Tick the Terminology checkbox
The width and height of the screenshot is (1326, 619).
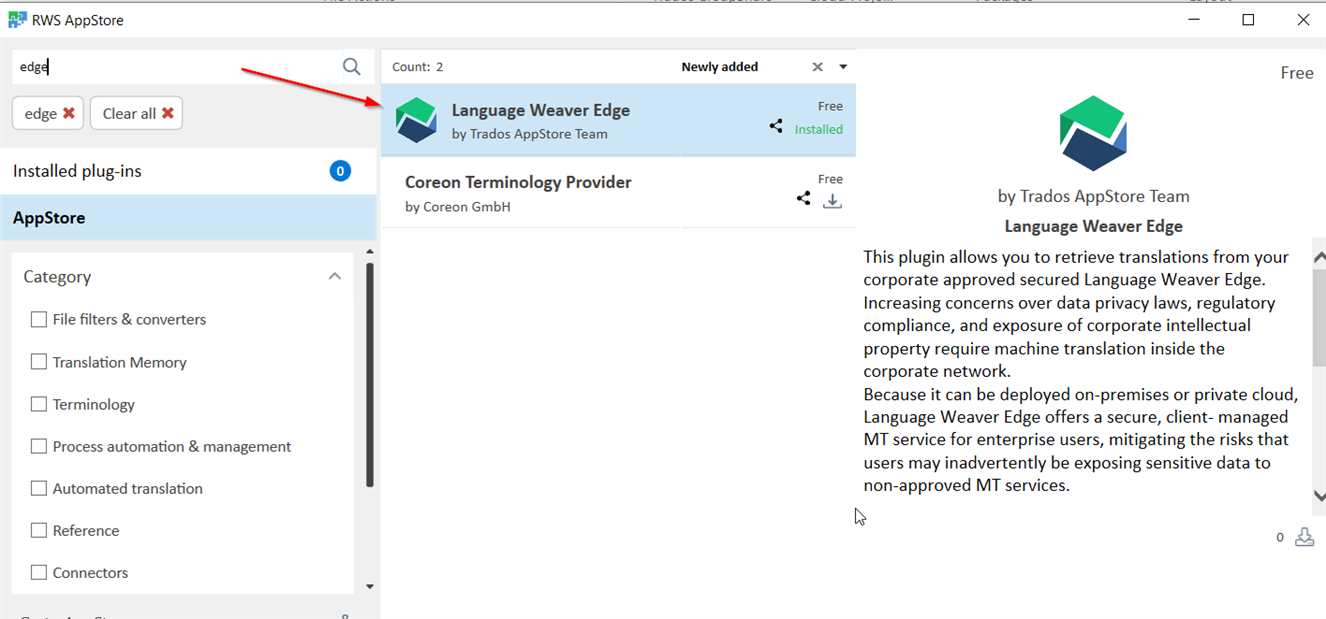click(39, 404)
